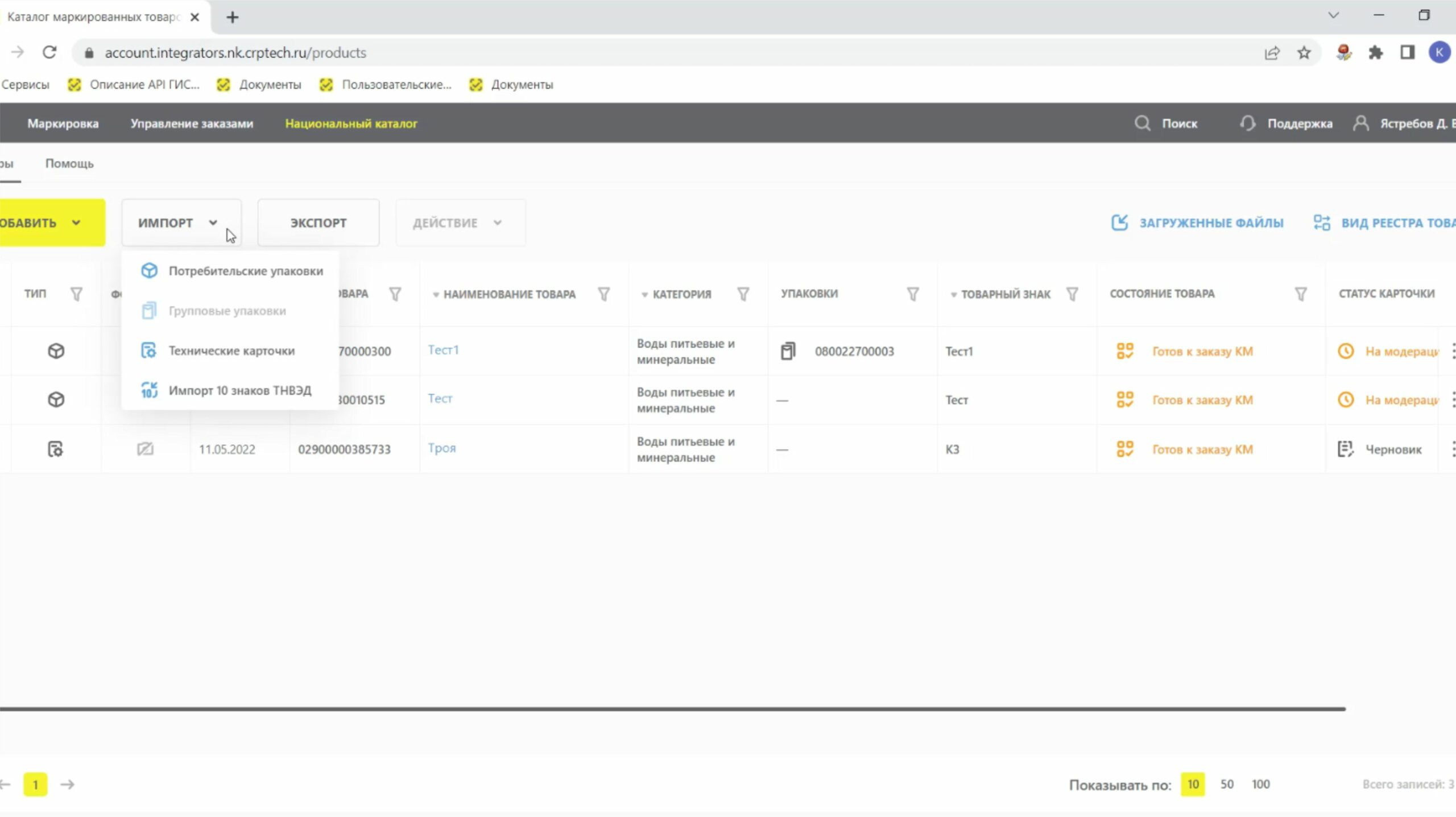Switch to the Маркировка section

click(x=63, y=123)
